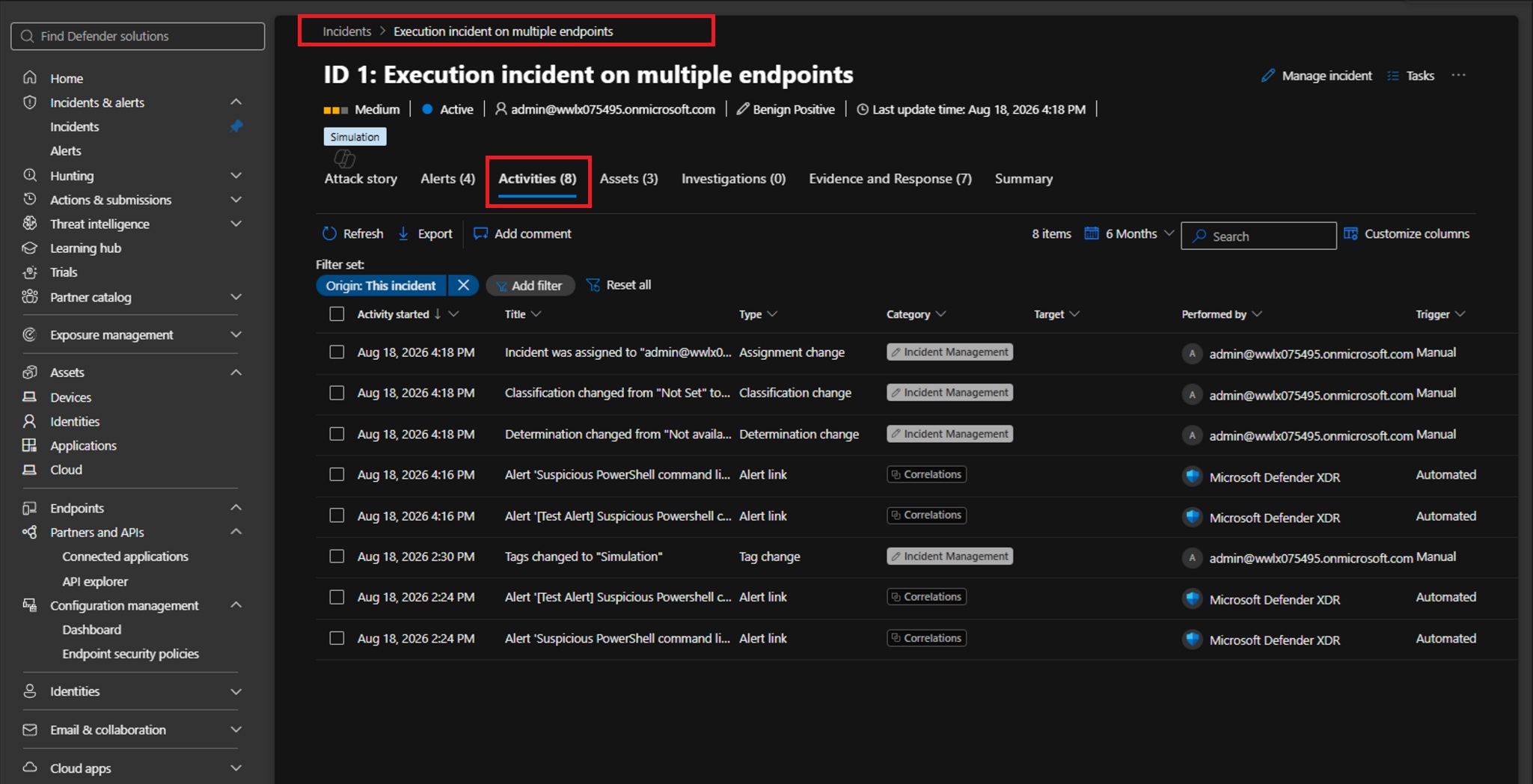Click the Exposure management icon

pyautogui.click(x=30, y=334)
